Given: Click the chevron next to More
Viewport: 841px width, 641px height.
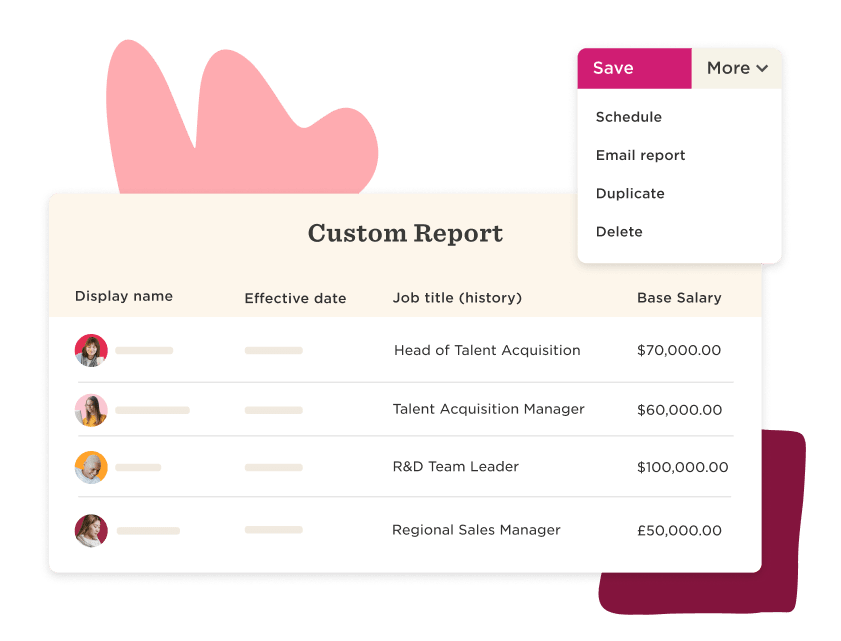Looking at the screenshot, I should pos(763,68).
